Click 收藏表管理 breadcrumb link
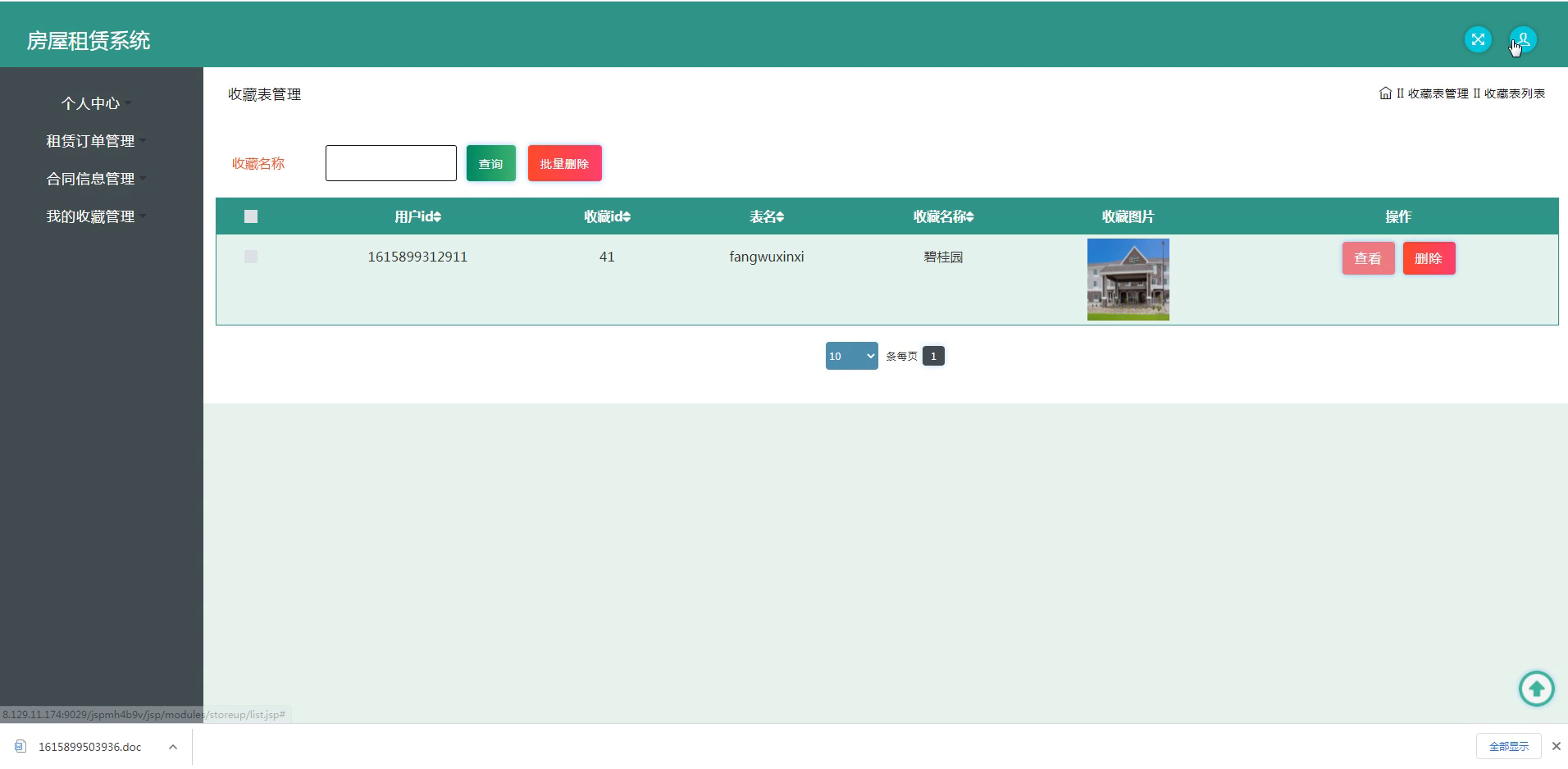Screen dimensions: 1568x769 [x=1438, y=93]
